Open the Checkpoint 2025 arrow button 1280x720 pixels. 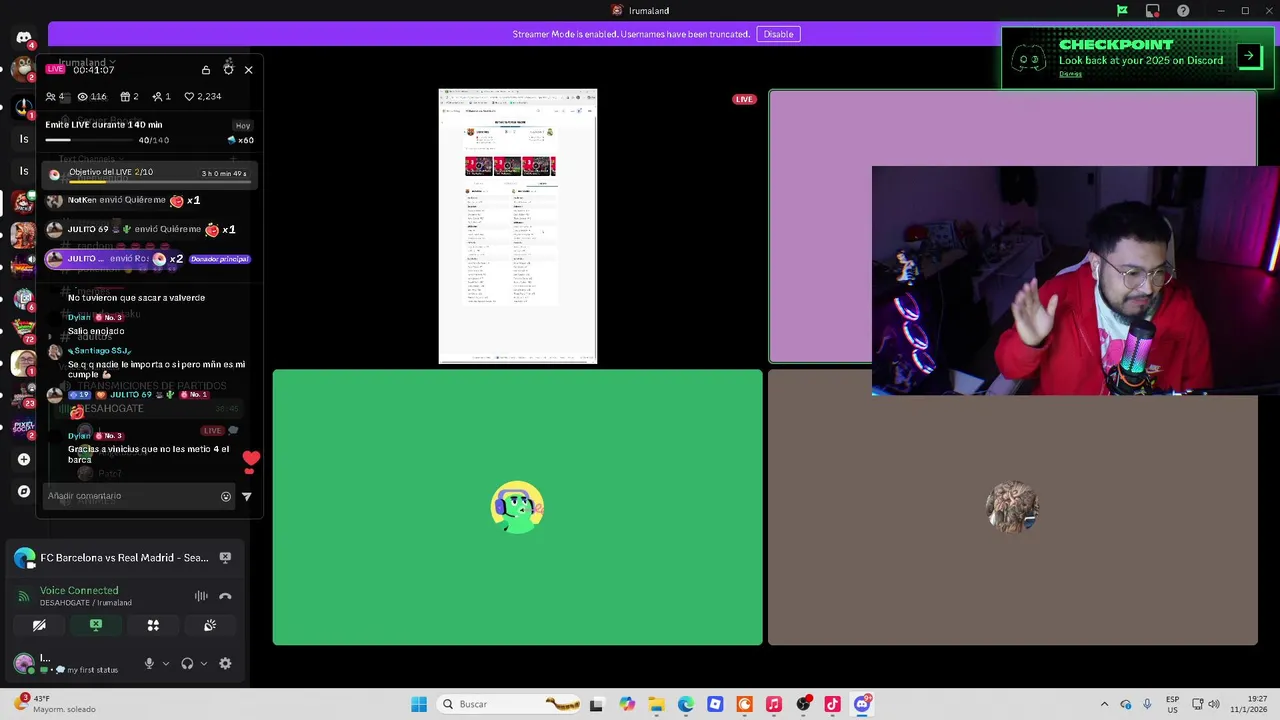coord(1249,56)
